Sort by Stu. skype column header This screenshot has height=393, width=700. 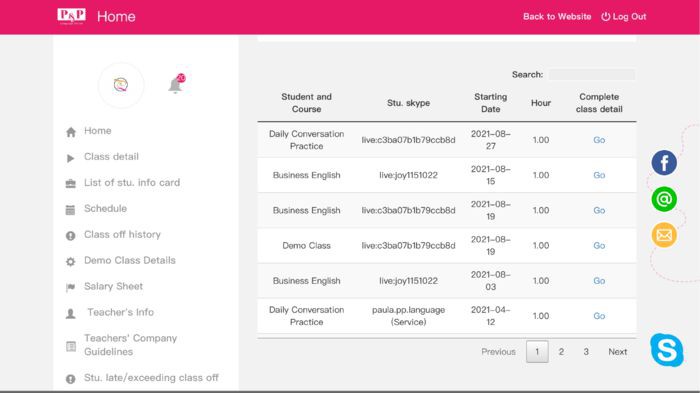[x=408, y=103]
